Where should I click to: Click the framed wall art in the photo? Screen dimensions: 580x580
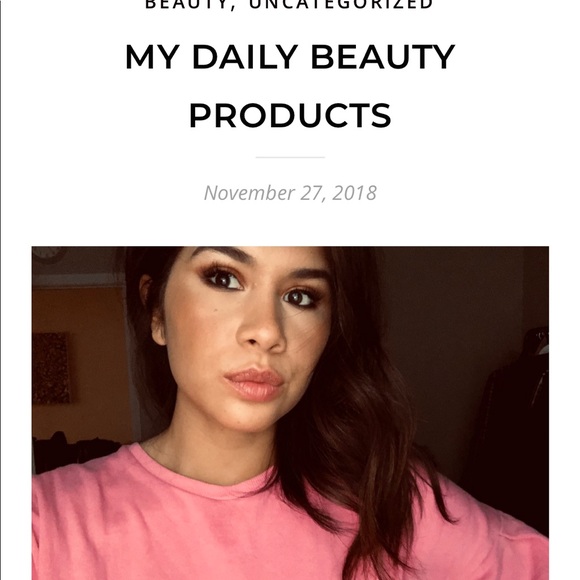(x=51, y=368)
